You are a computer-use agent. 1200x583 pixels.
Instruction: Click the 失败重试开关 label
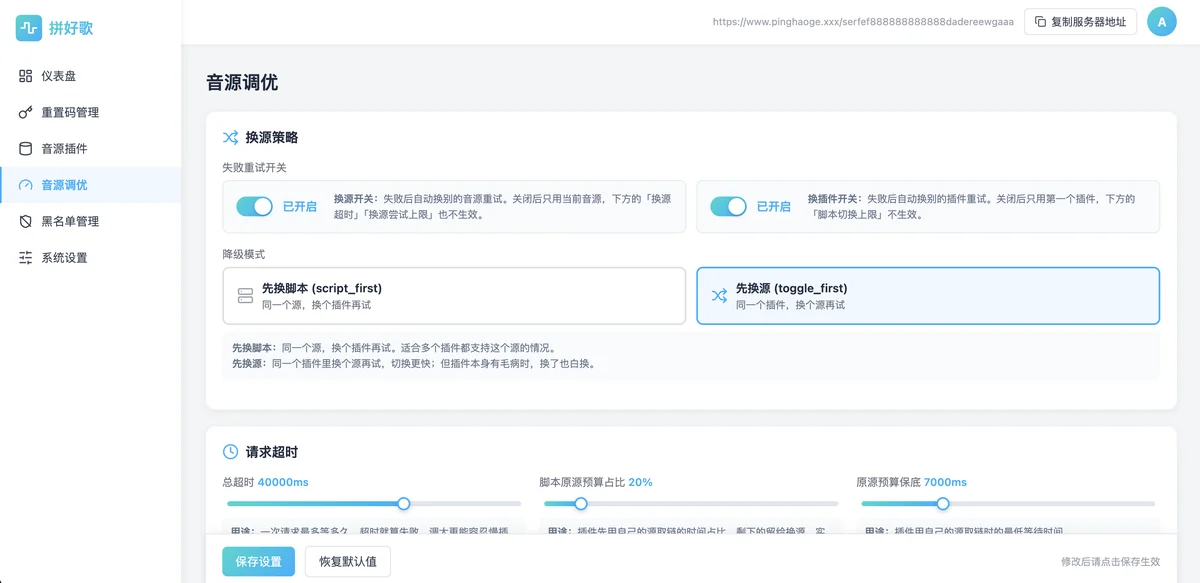(254, 167)
